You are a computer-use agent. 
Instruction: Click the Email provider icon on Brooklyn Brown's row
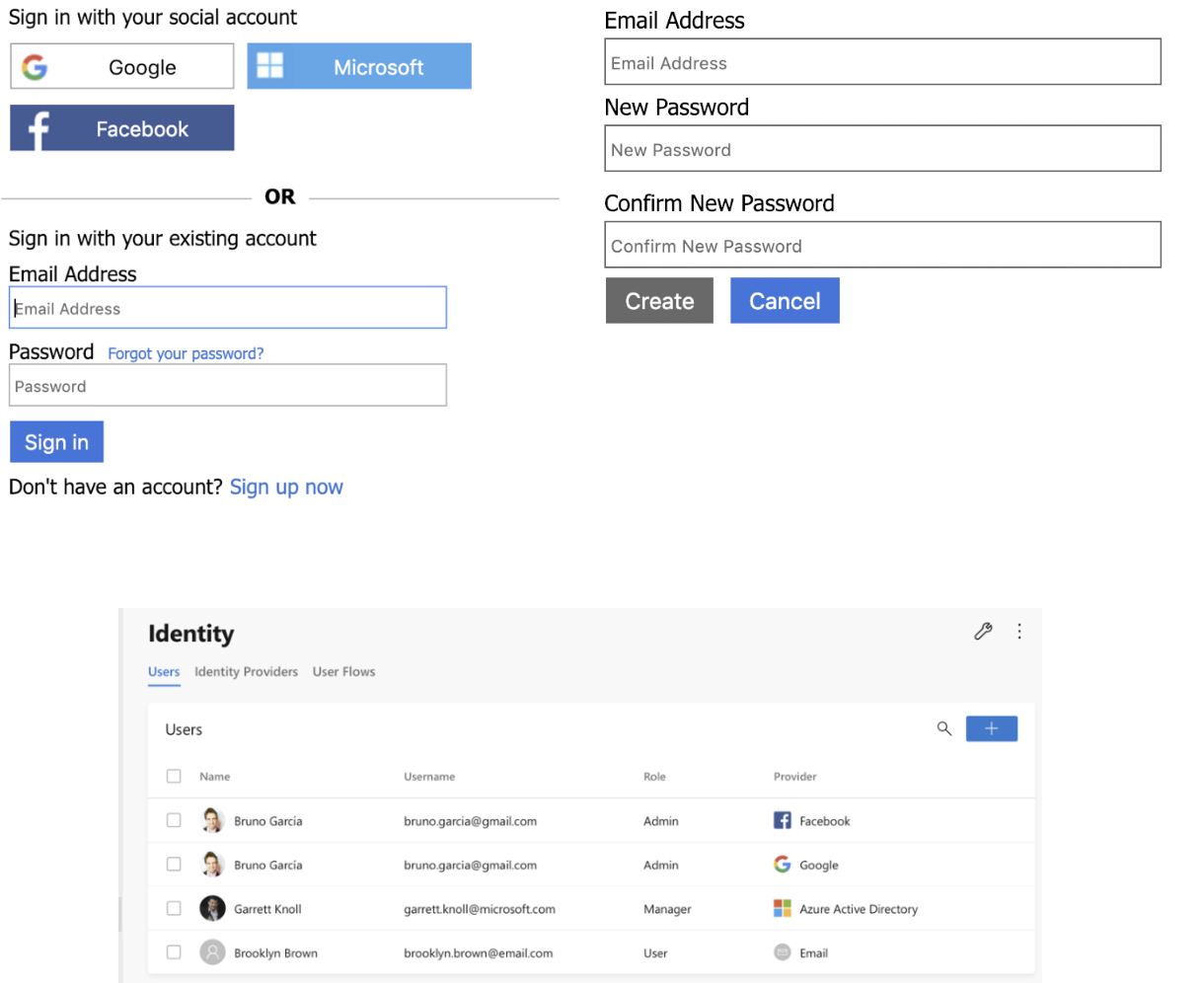(781, 952)
